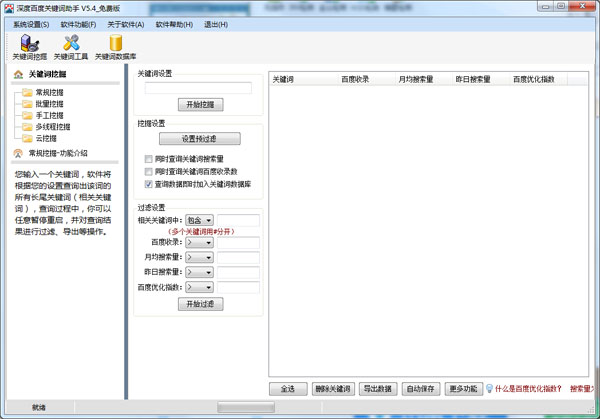Click the 搜索量 link at bottom right edge
Screen dimensions: 600x419
582,389
